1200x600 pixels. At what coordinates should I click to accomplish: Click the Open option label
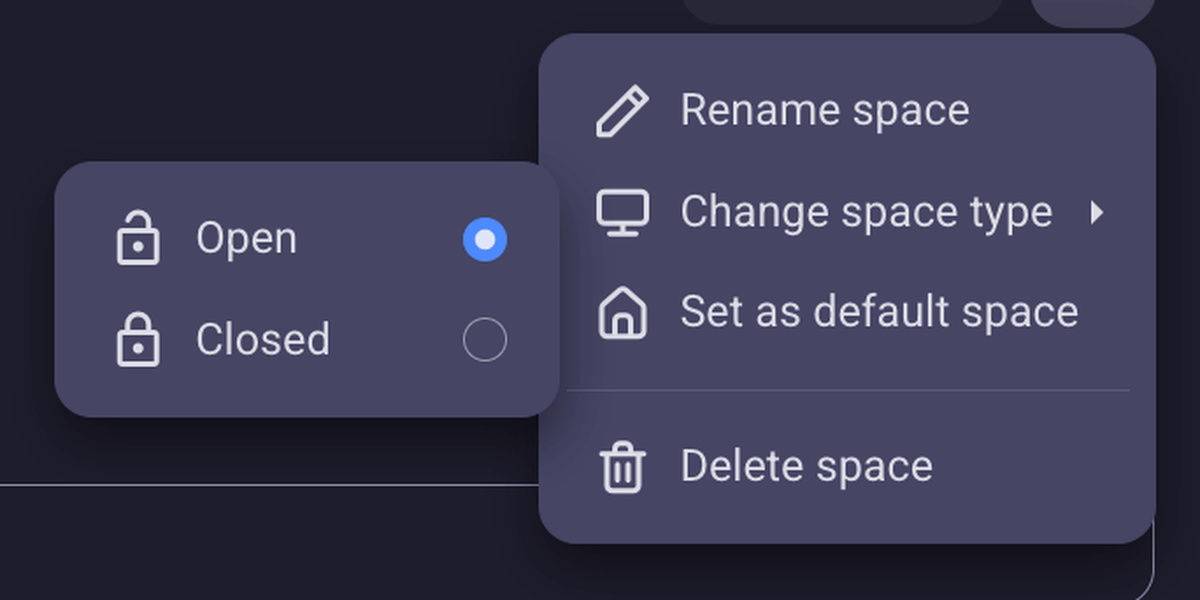point(248,237)
